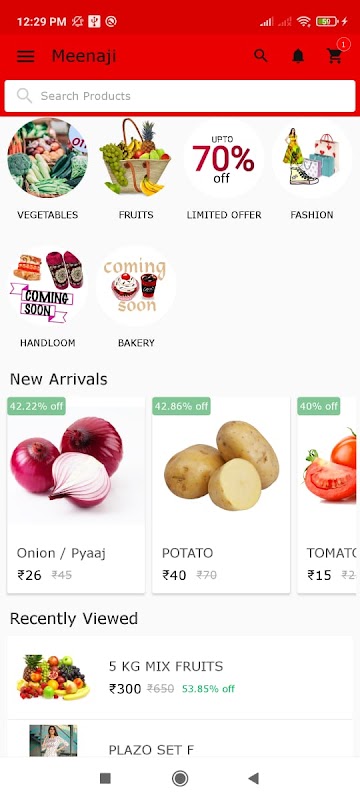Open PLAZO SET F recently viewed item
360x800 pixels.
[180, 738]
